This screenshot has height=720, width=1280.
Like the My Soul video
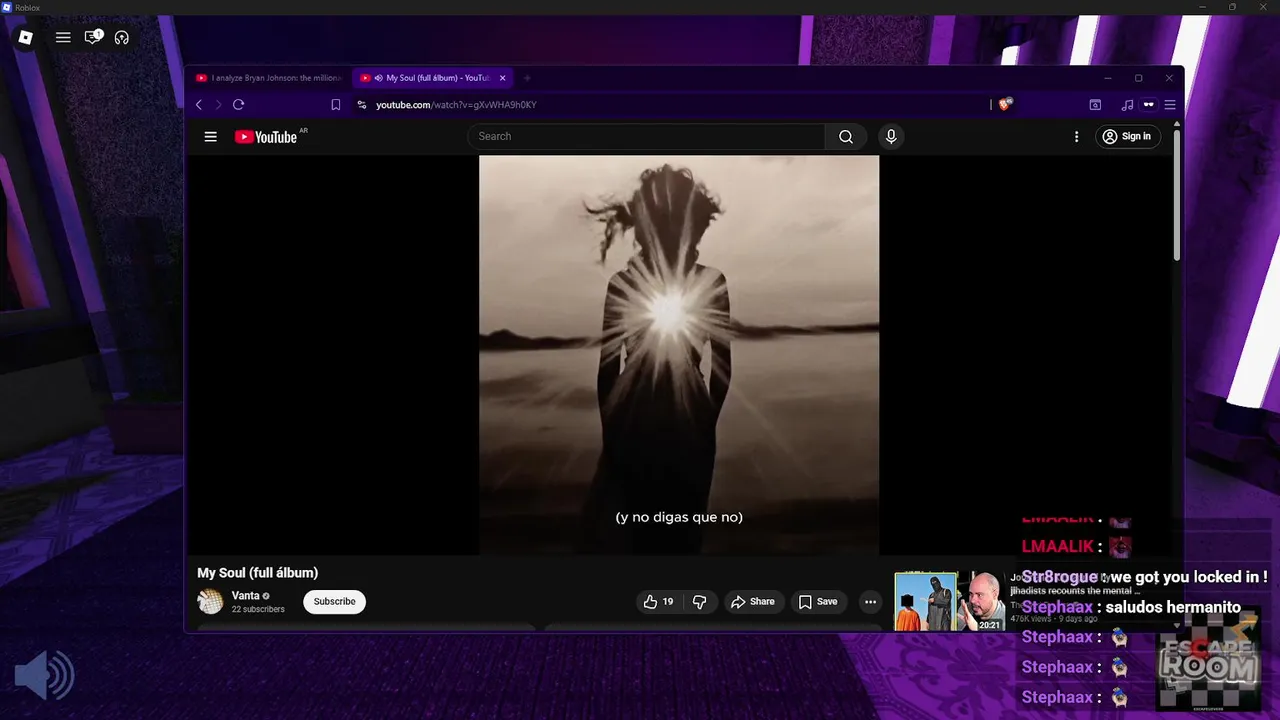[x=658, y=602]
